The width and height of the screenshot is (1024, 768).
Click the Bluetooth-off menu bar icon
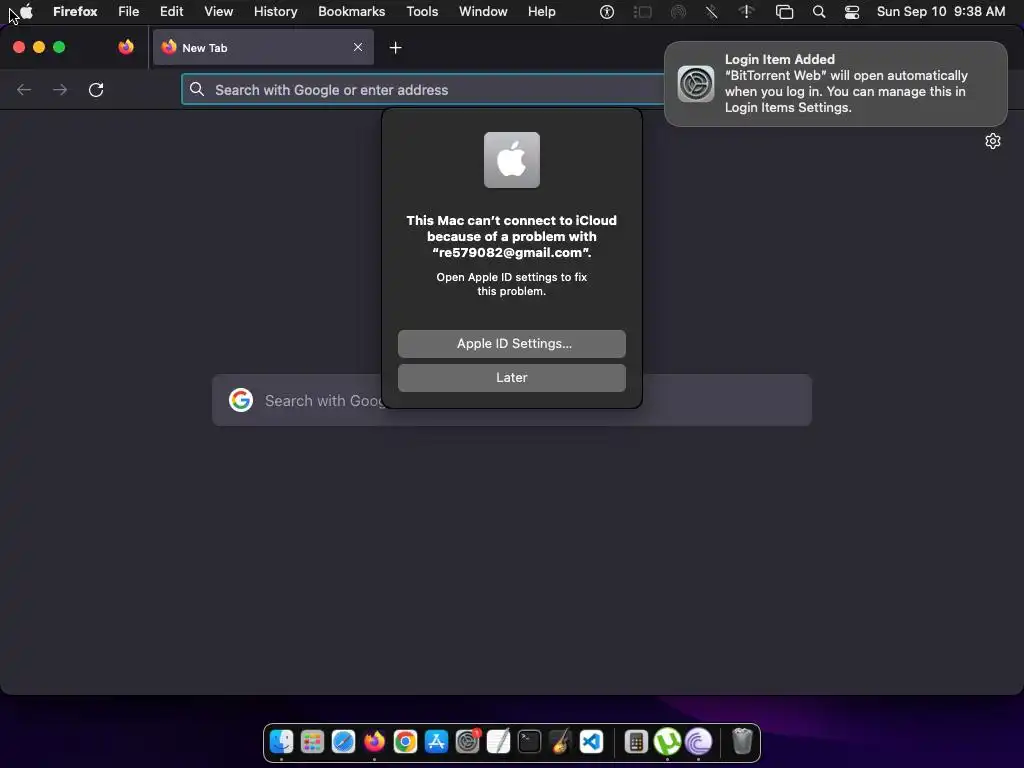[x=712, y=12]
